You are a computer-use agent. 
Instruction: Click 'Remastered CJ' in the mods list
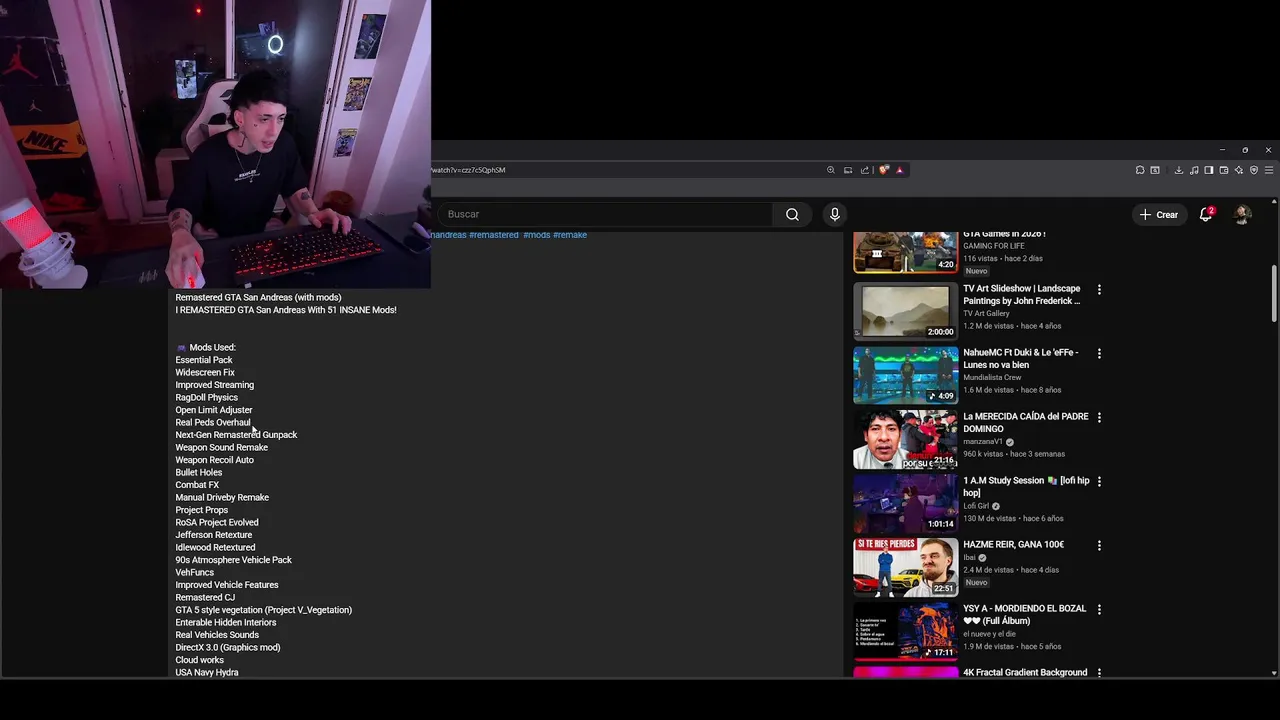pyautogui.click(x=205, y=597)
